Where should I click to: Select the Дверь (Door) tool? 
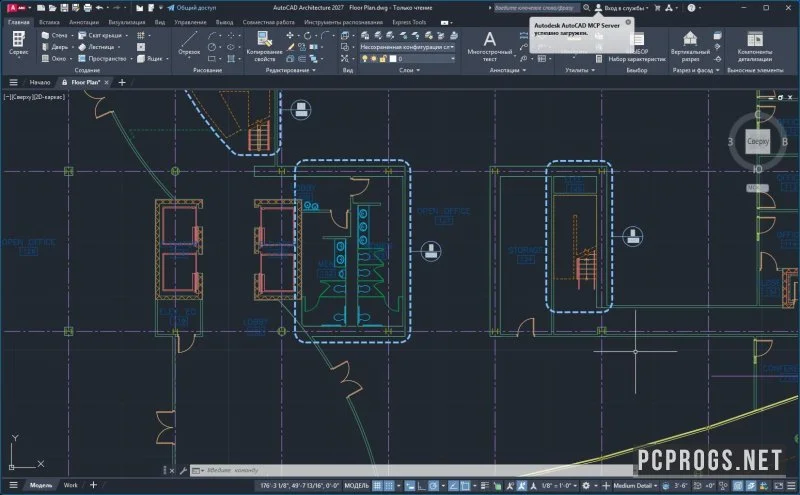[x=55, y=47]
